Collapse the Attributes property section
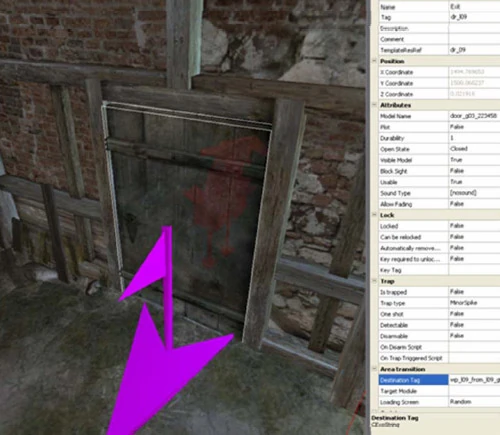Screen dimensions: 500x435 point(374,105)
